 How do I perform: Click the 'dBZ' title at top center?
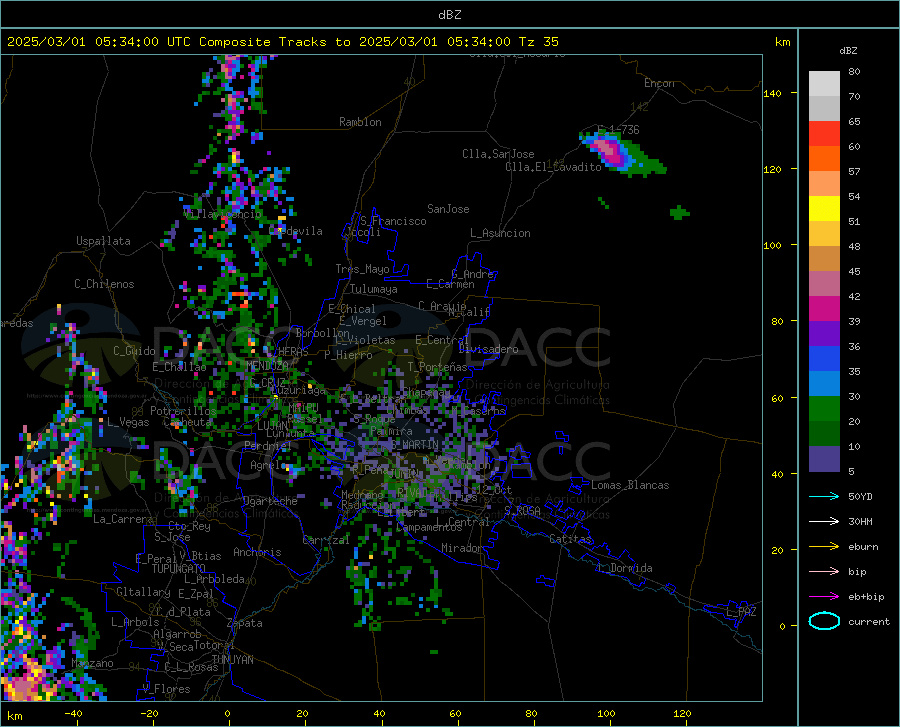(449, 15)
